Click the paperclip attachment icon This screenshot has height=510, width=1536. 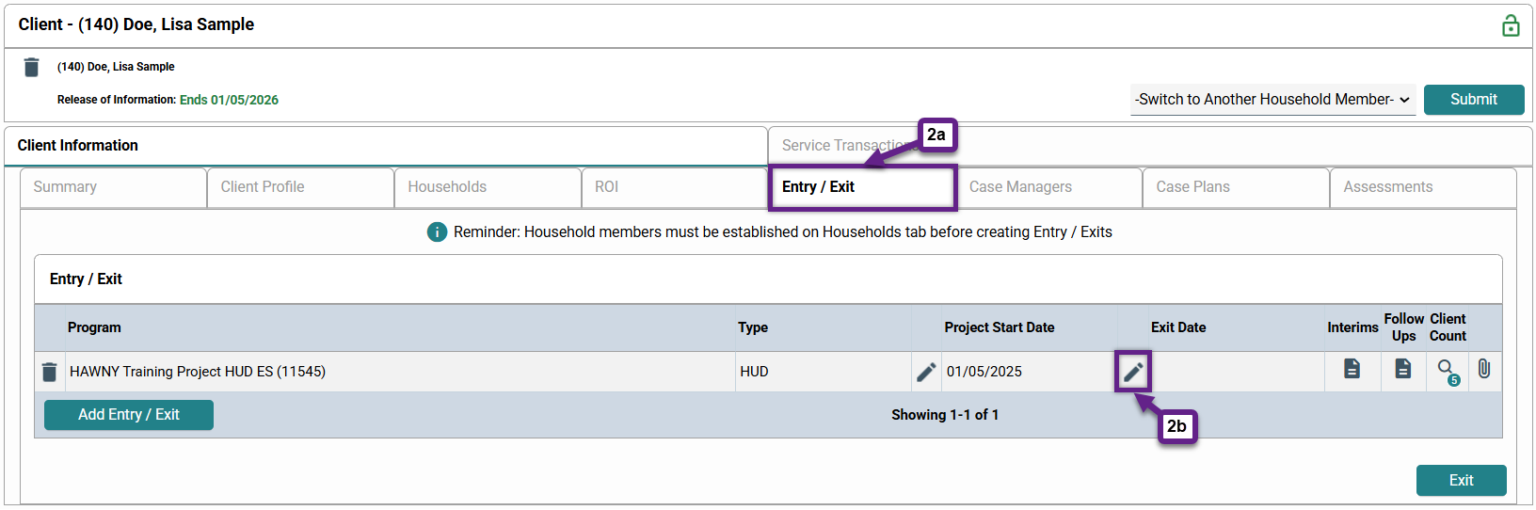point(1484,369)
